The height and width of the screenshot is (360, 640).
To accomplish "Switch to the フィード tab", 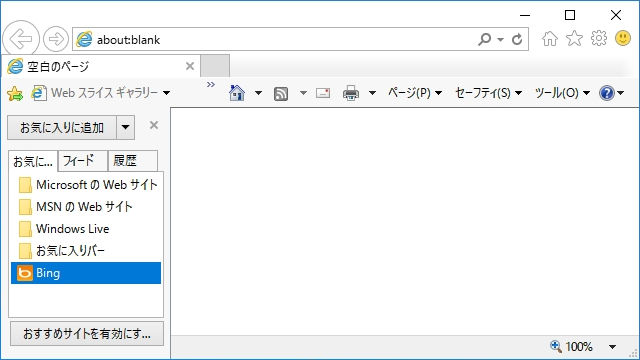I will click(83, 161).
